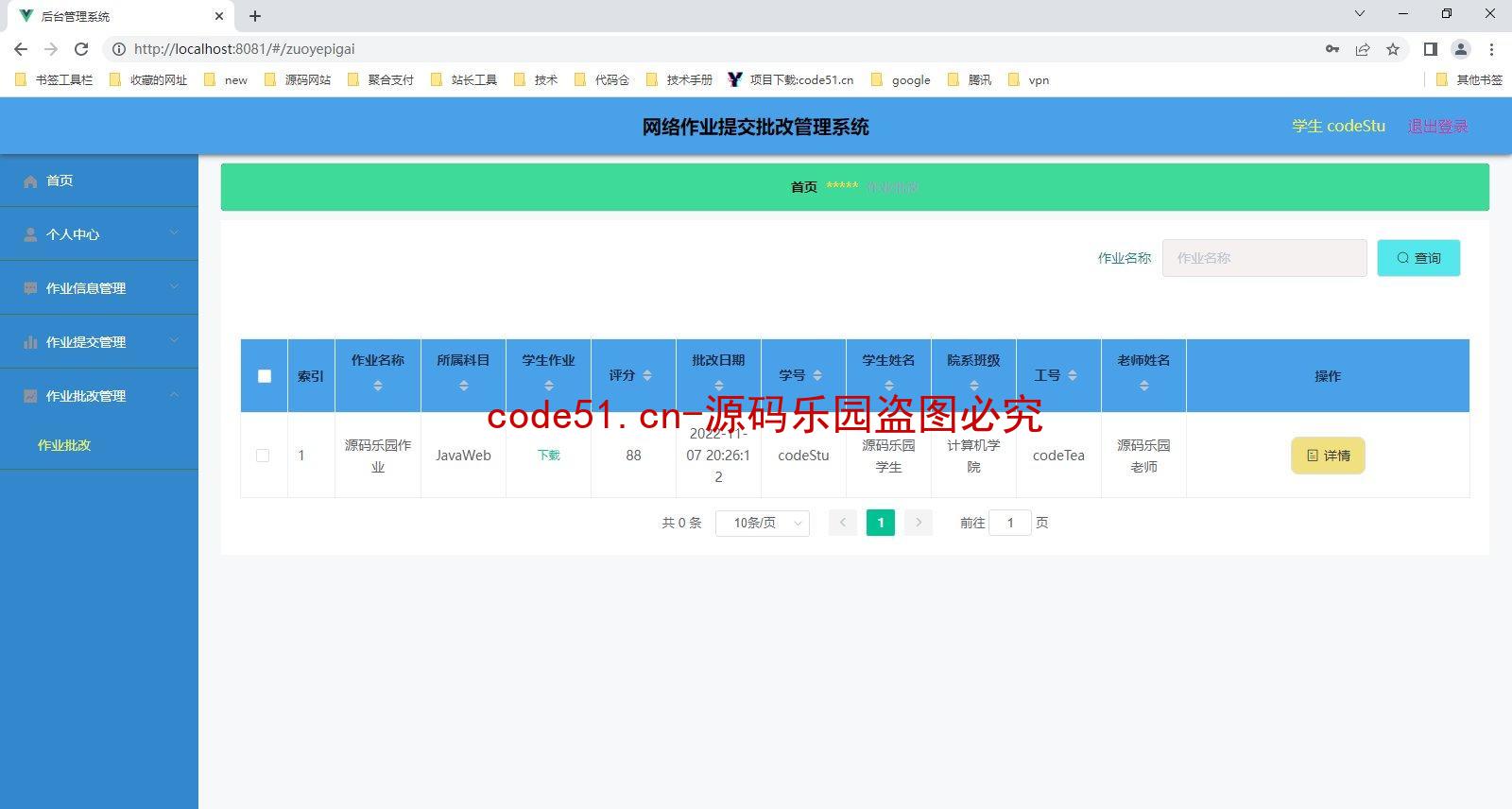The width and height of the screenshot is (1512, 809).
Task: Open the browser profile avatar
Action: pyautogui.click(x=1461, y=49)
